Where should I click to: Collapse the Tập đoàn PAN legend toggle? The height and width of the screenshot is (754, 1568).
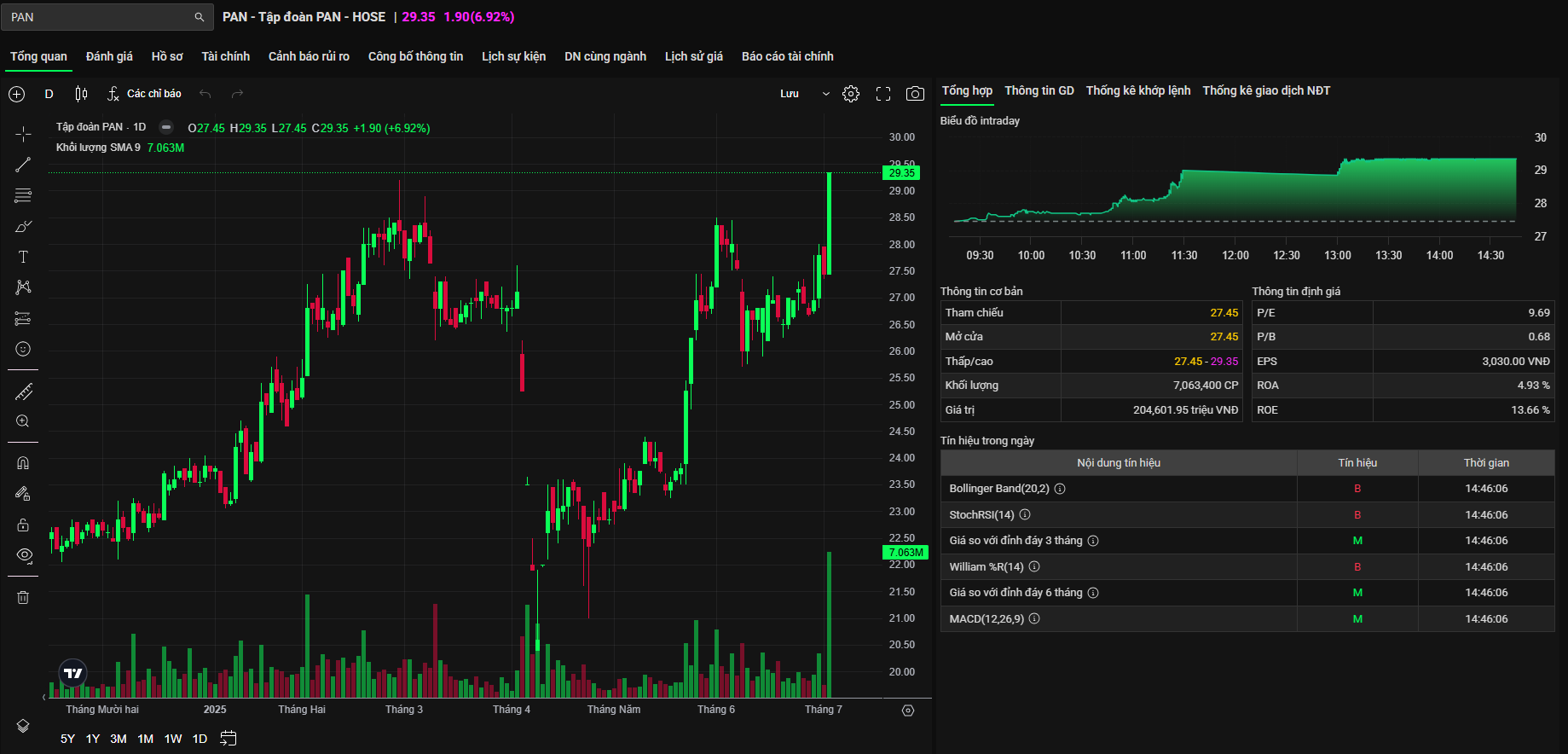(x=167, y=127)
